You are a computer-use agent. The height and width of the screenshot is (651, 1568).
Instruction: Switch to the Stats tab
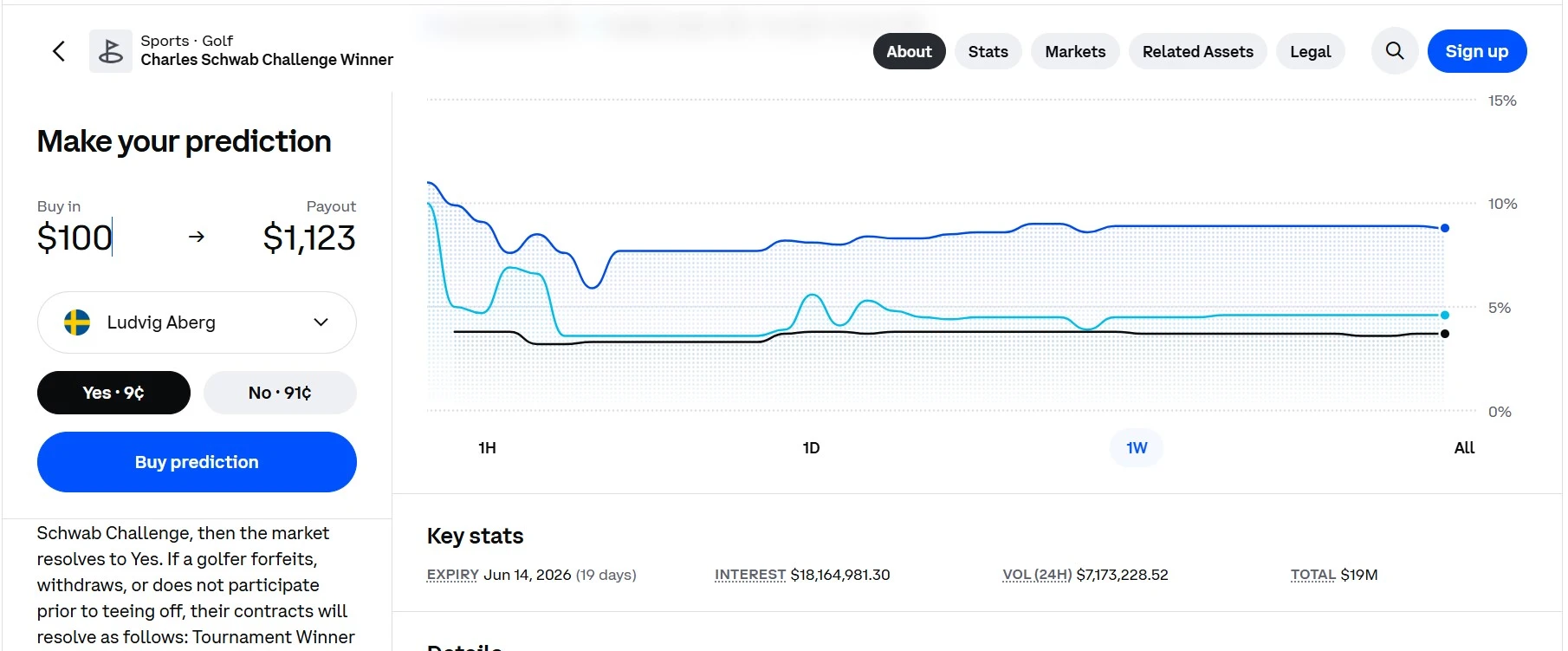(988, 51)
